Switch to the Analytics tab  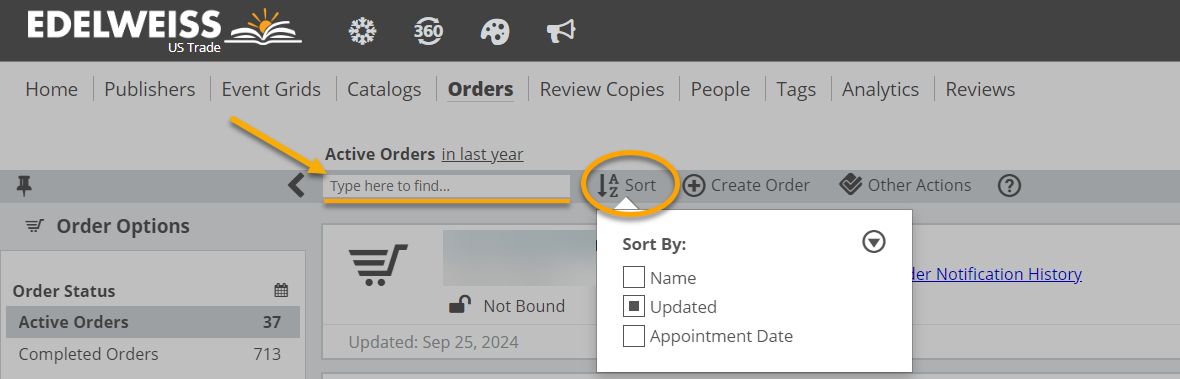coord(880,89)
